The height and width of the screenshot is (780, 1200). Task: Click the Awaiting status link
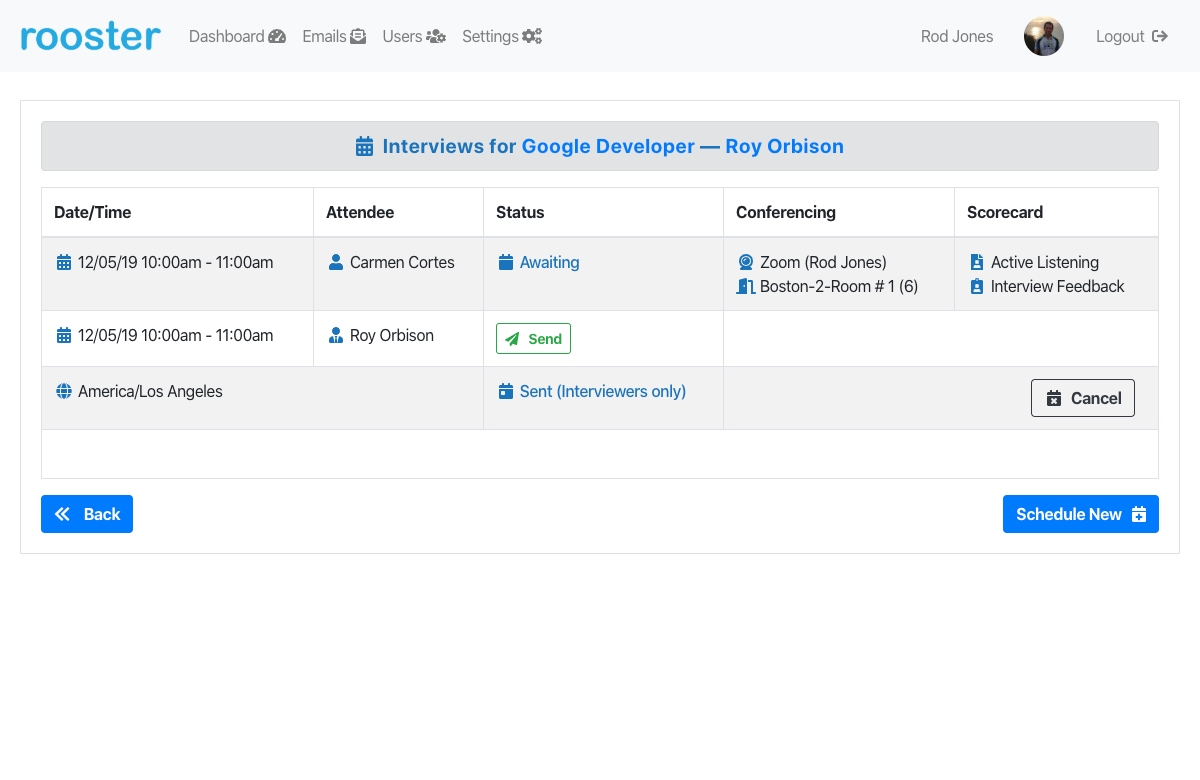[x=549, y=263]
